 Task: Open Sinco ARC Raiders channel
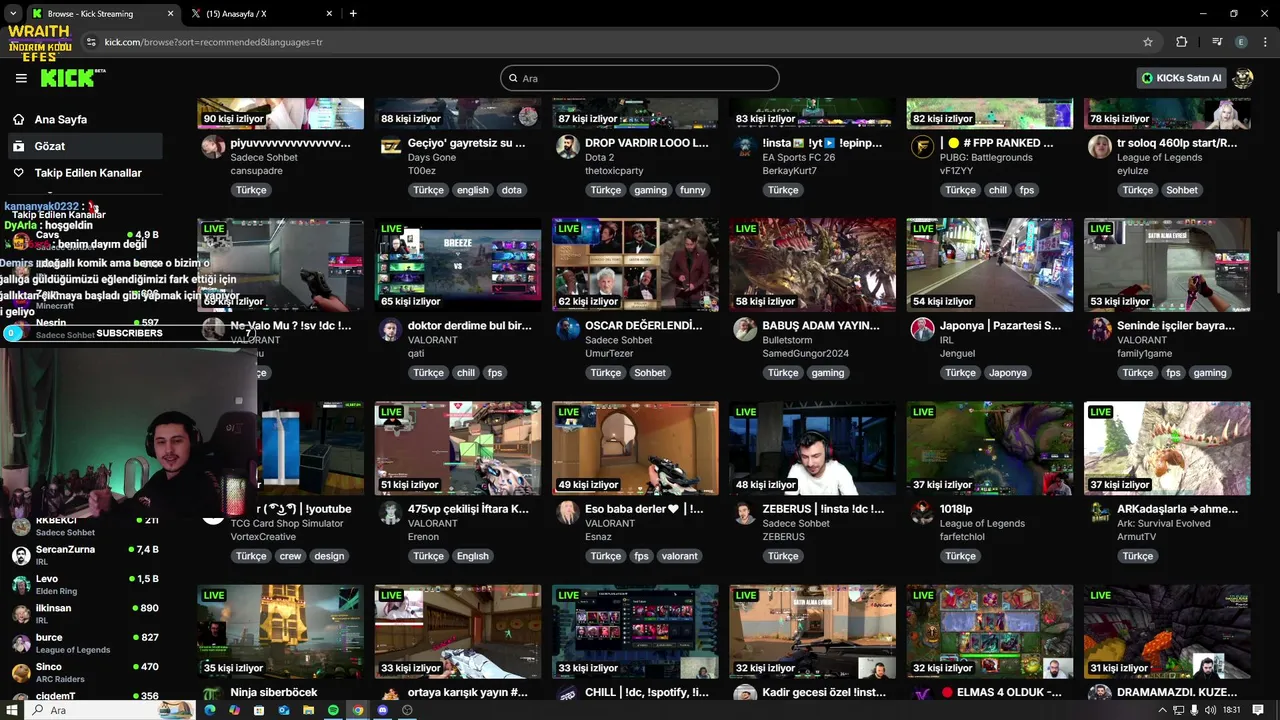(x=85, y=672)
